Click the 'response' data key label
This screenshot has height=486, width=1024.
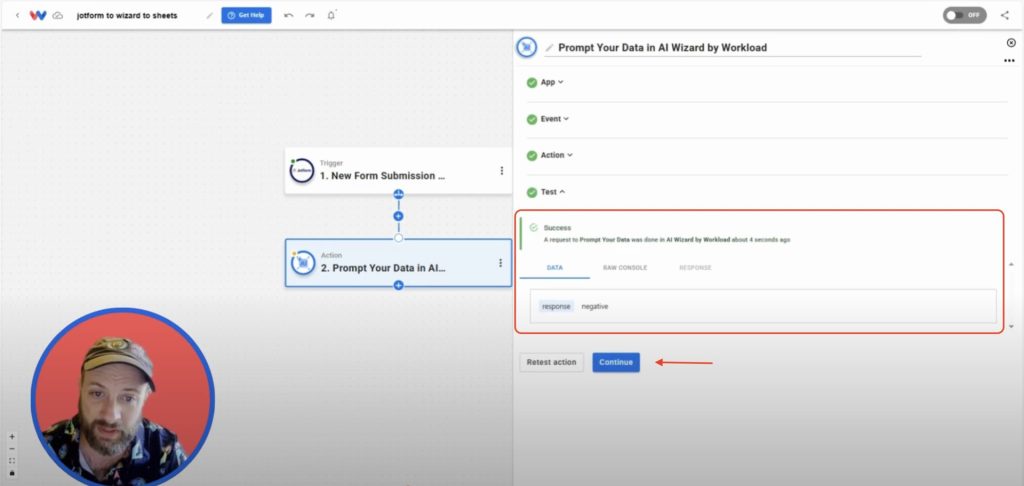[x=556, y=306]
